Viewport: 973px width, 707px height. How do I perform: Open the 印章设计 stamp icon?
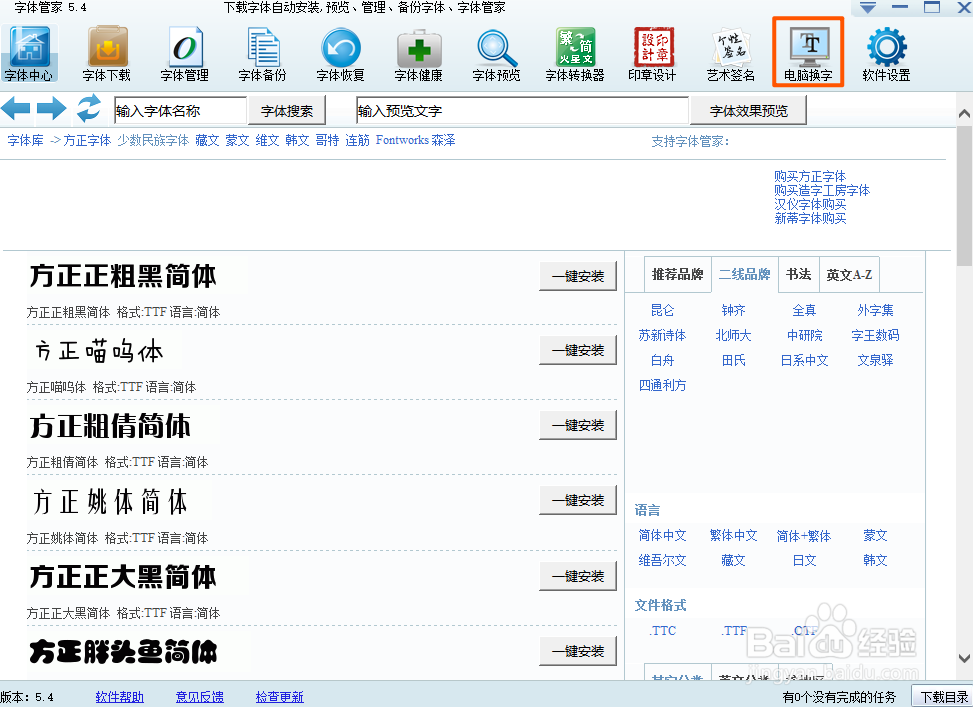pyautogui.click(x=653, y=55)
